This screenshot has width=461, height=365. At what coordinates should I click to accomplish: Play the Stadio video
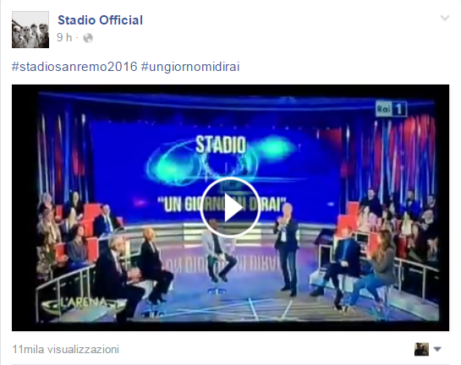click(x=230, y=207)
